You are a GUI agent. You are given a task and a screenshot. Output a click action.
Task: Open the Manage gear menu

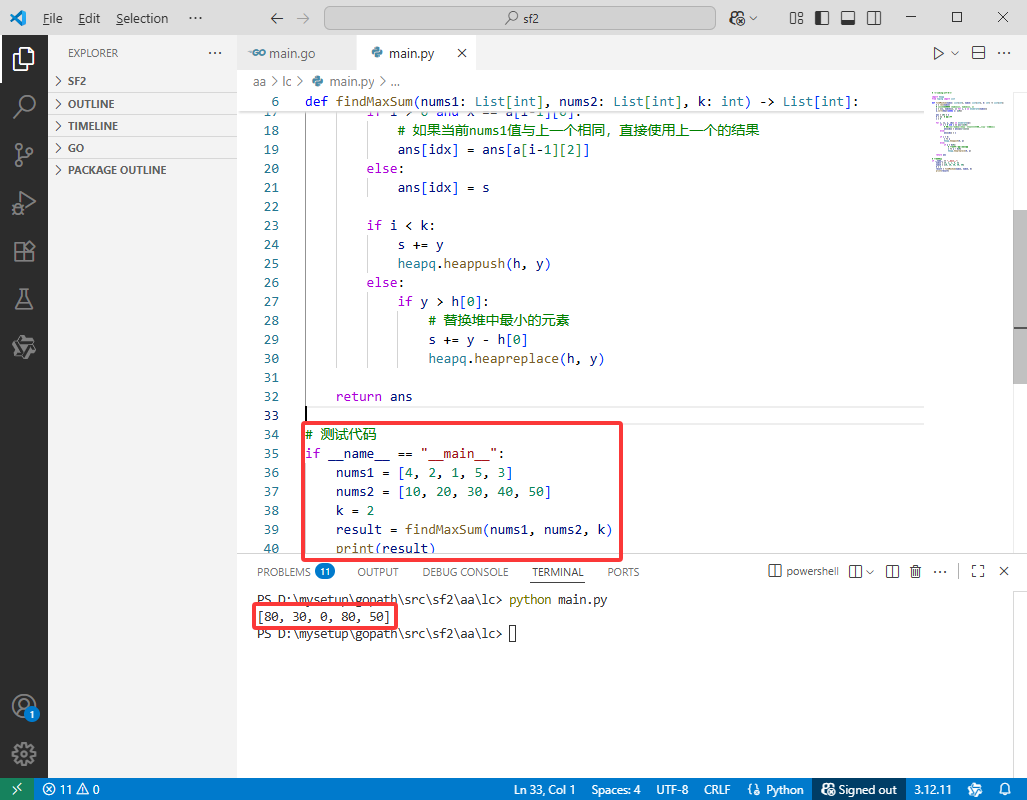(24, 754)
